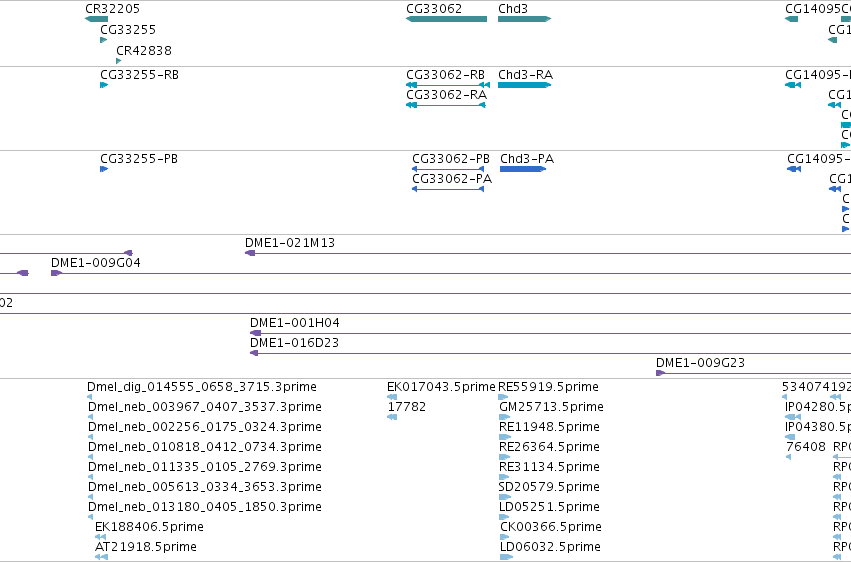
Task: Select the GM25713.5prime EST glyph
Action: (x=504, y=417)
